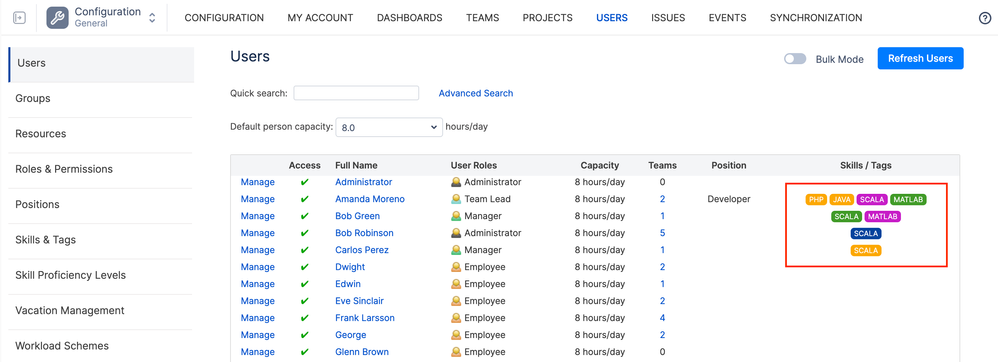Screen dimensions: 998x362
Task: Open the help question mark icon
Action: [x=985, y=18]
